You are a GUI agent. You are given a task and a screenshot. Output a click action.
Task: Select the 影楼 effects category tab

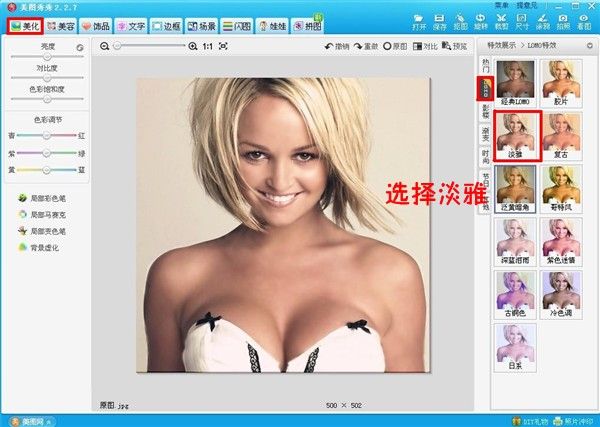coord(485,111)
